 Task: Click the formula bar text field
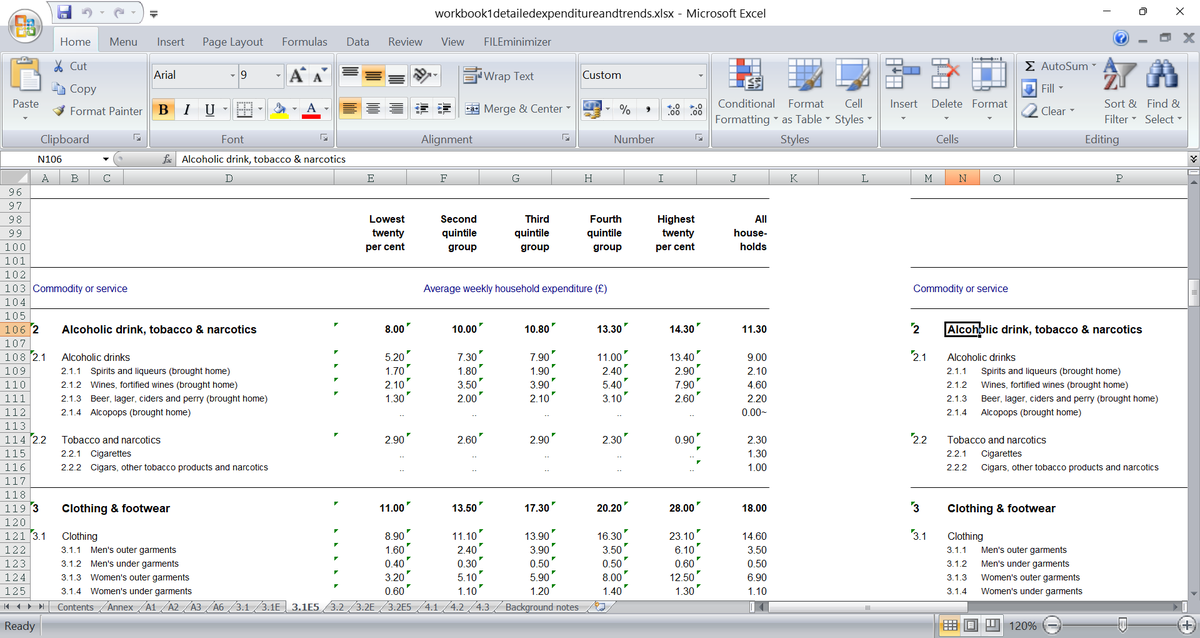pos(683,159)
